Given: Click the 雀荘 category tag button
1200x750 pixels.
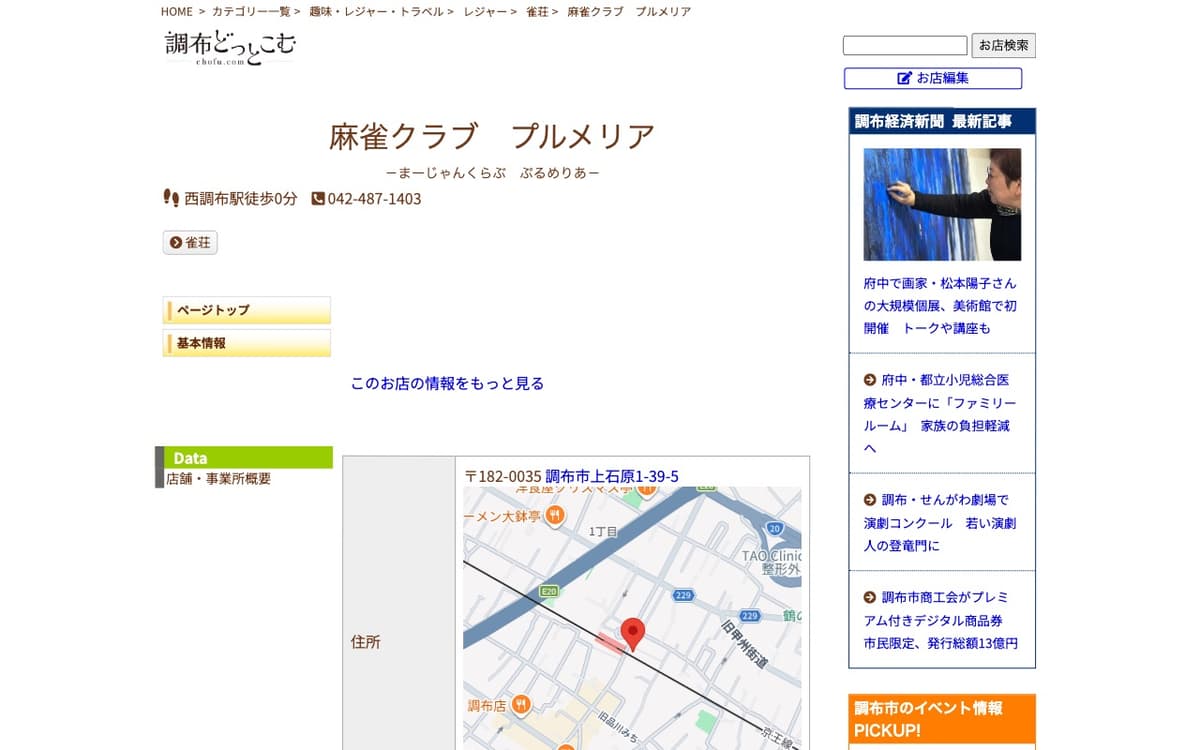Looking at the screenshot, I should [190, 243].
